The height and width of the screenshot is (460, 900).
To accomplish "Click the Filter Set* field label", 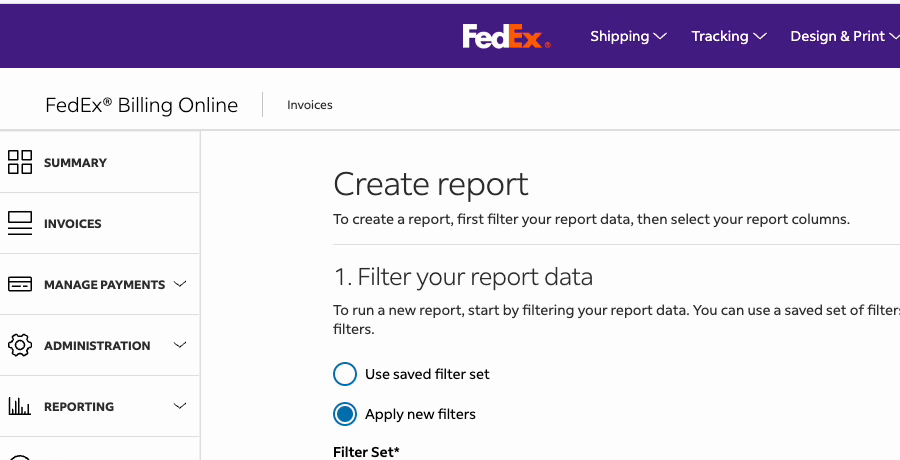I will pos(366,452).
